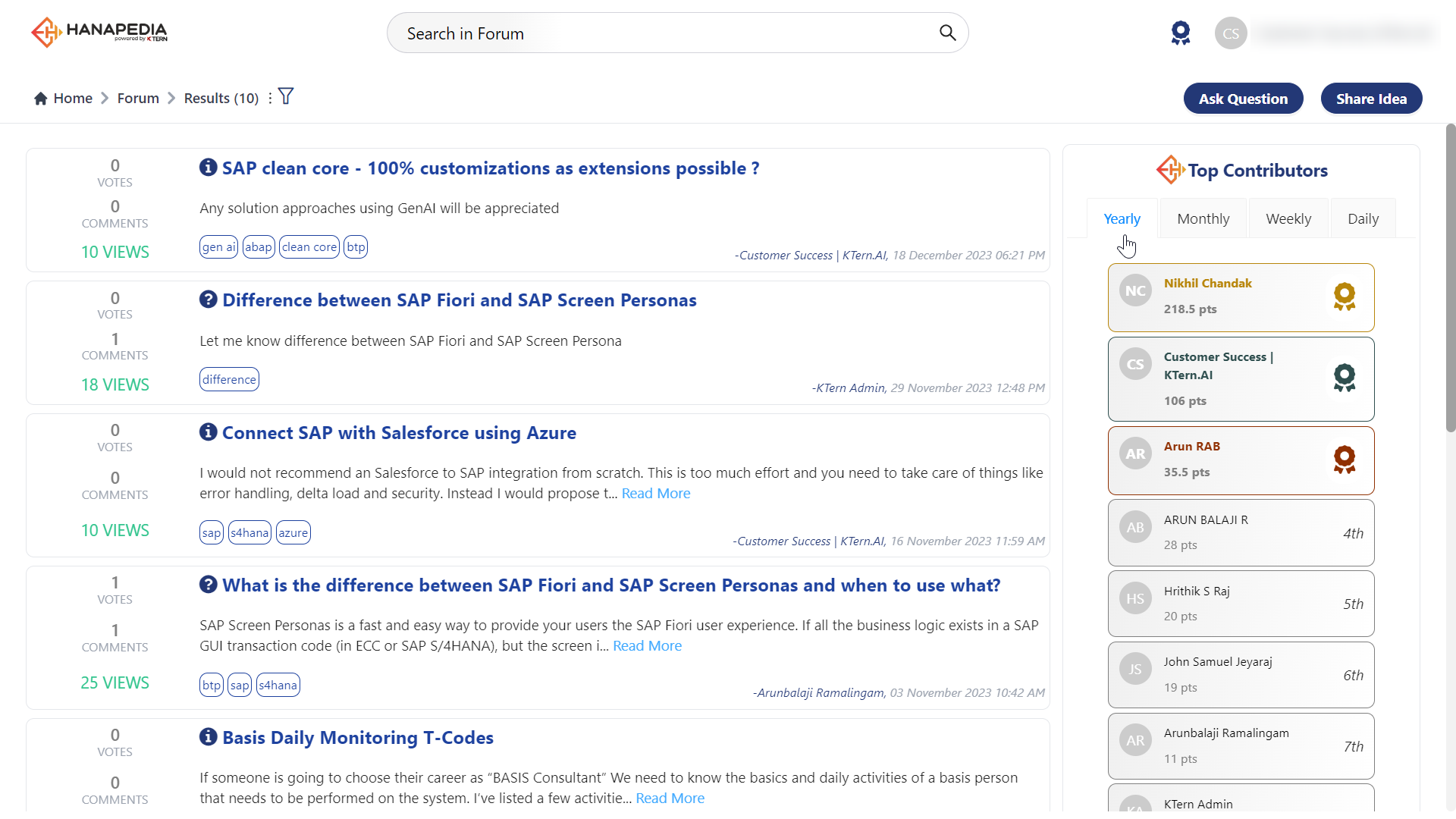
Task: Click the abap tag
Action: [258, 247]
